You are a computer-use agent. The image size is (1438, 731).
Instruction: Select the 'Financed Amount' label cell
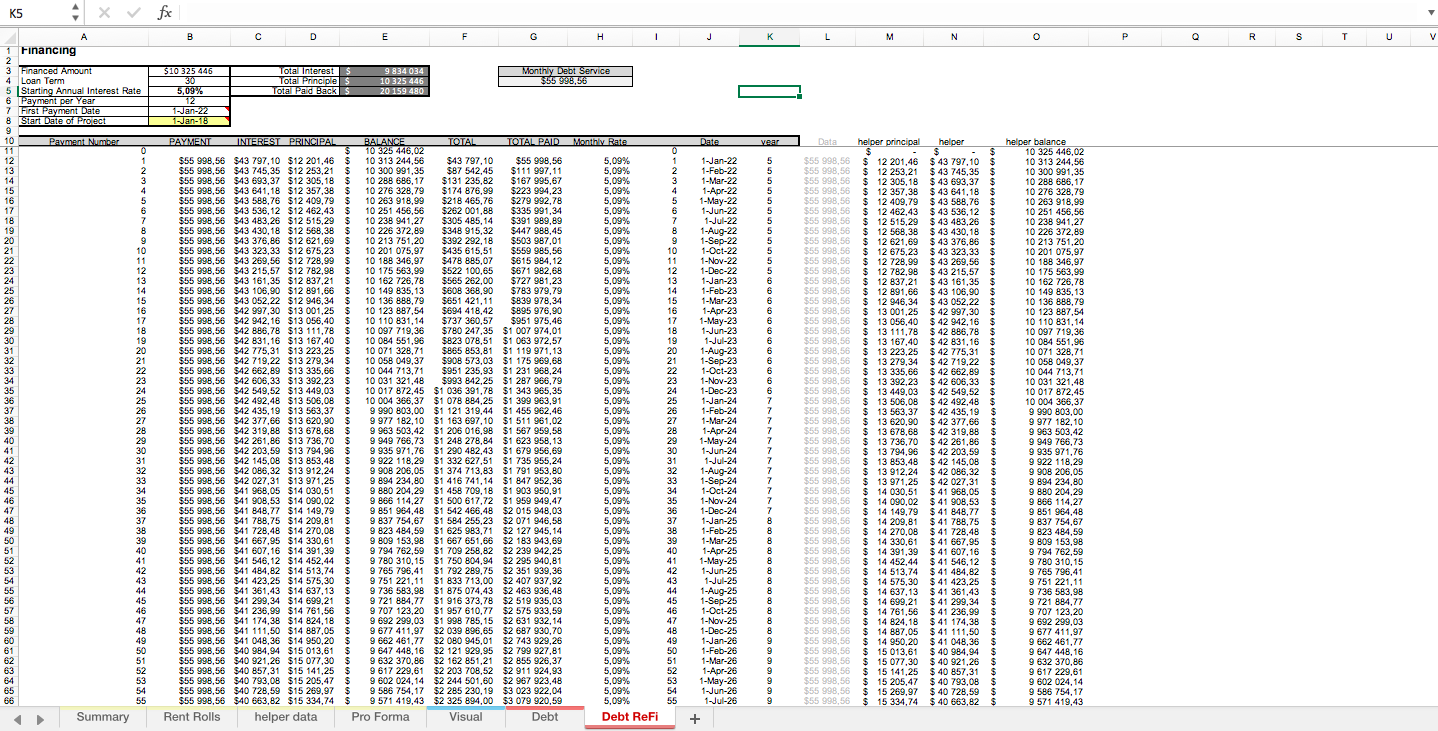coord(83,71)
